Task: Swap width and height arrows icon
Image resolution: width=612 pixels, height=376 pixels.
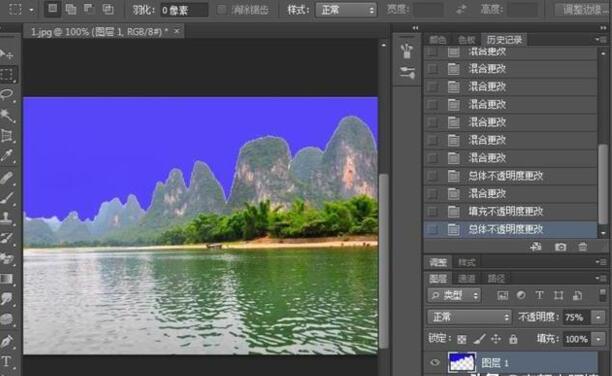Action: tap(462, 9)
